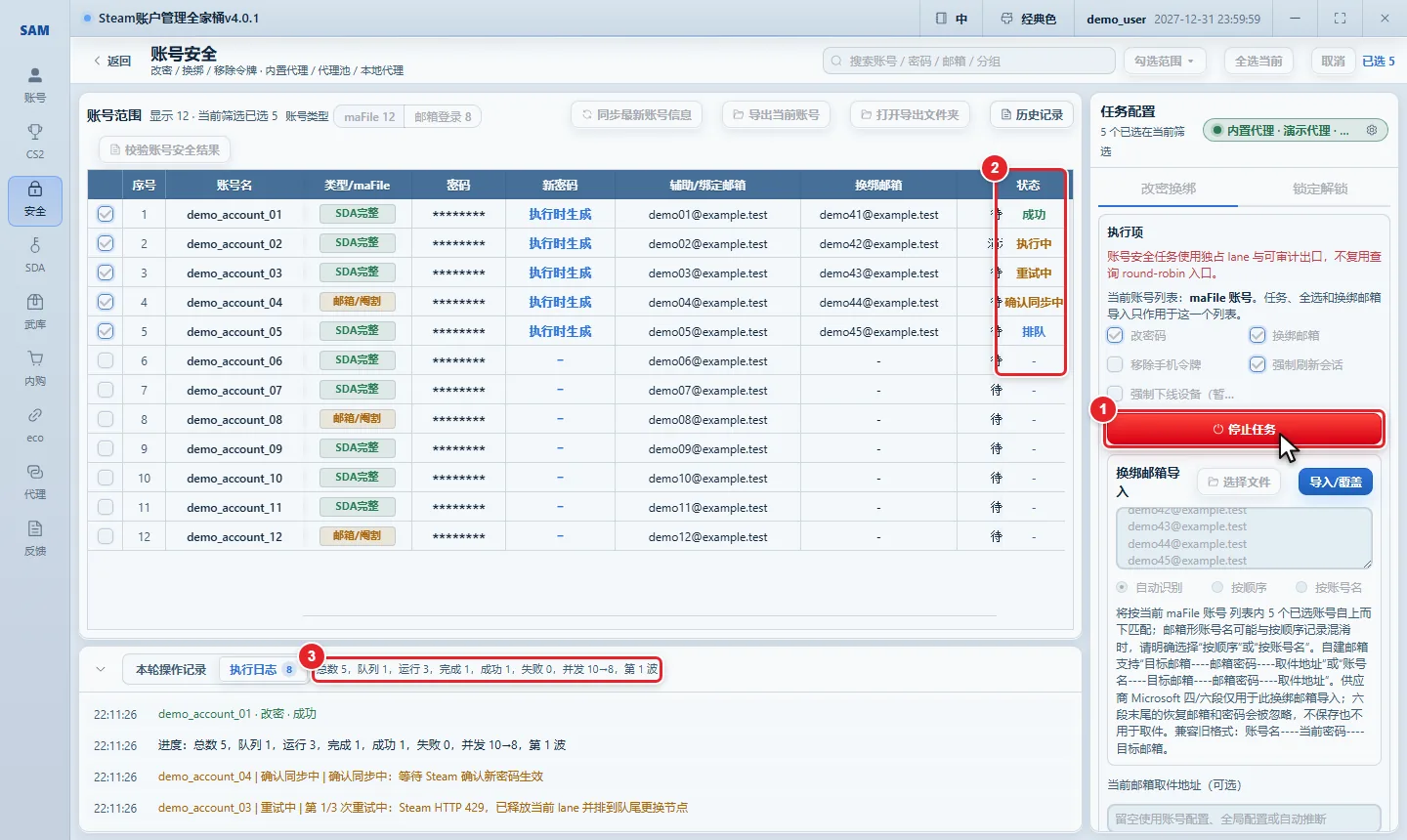
Task: Click 导出当前账号 button
Action: [776, 114]
